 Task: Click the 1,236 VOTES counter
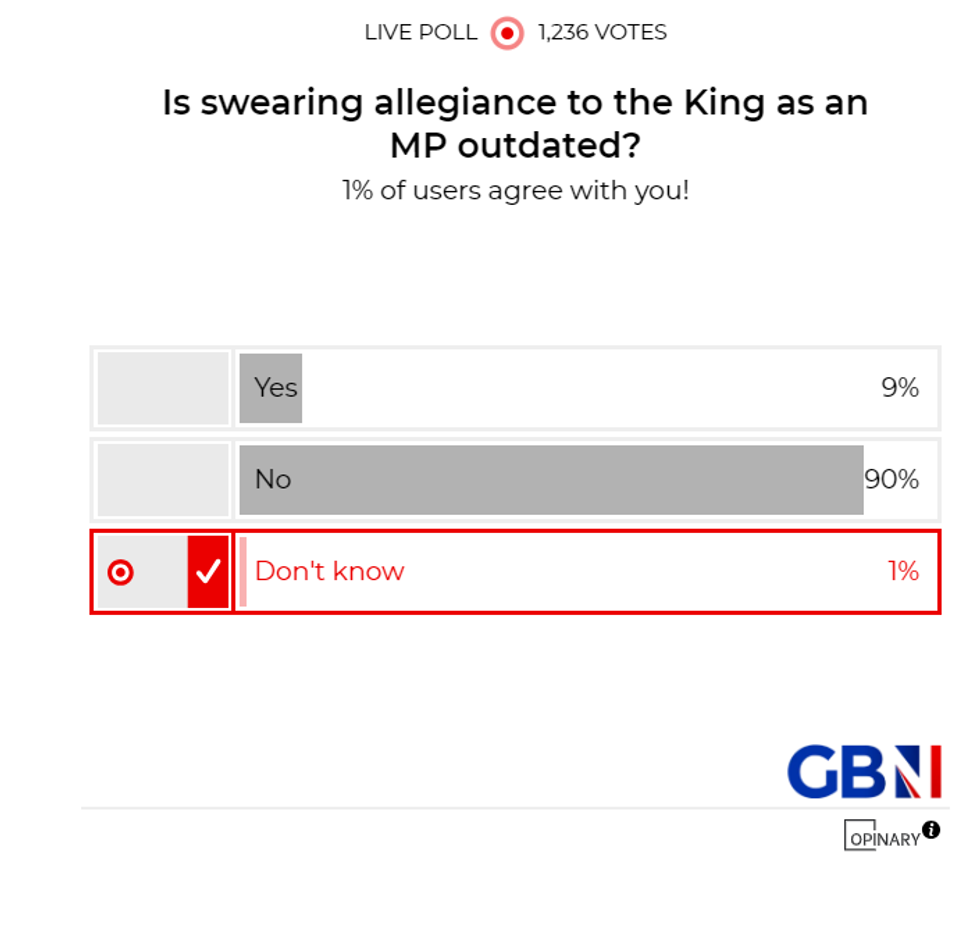click(x=602, y=33)
